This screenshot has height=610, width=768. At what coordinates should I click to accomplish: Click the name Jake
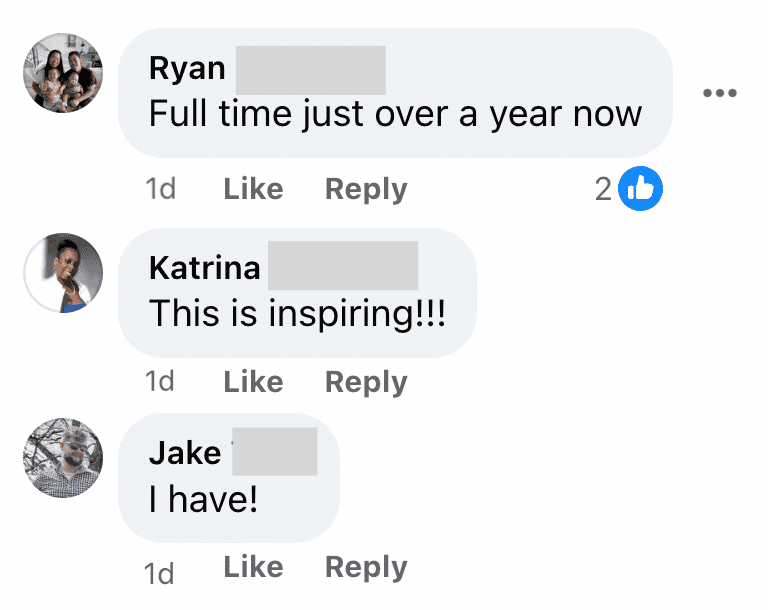click(x=185, y=453)
